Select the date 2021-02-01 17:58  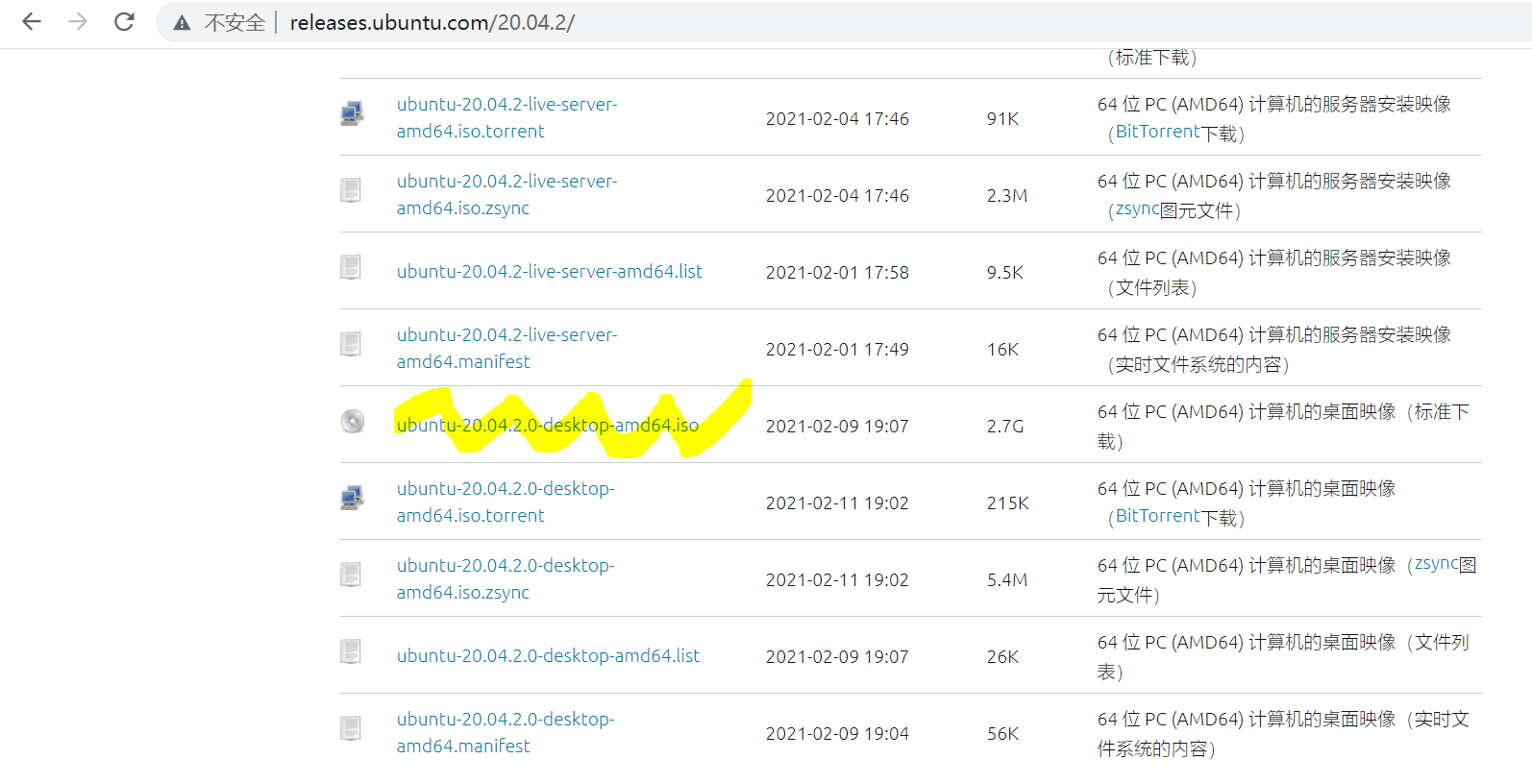point(837,272)
